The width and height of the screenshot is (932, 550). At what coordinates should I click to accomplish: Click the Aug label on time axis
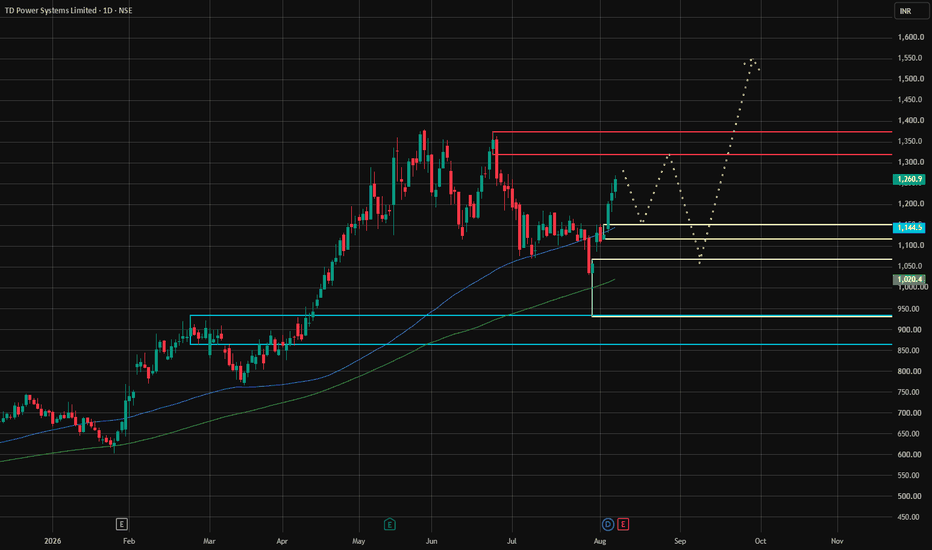pos(600,541)
